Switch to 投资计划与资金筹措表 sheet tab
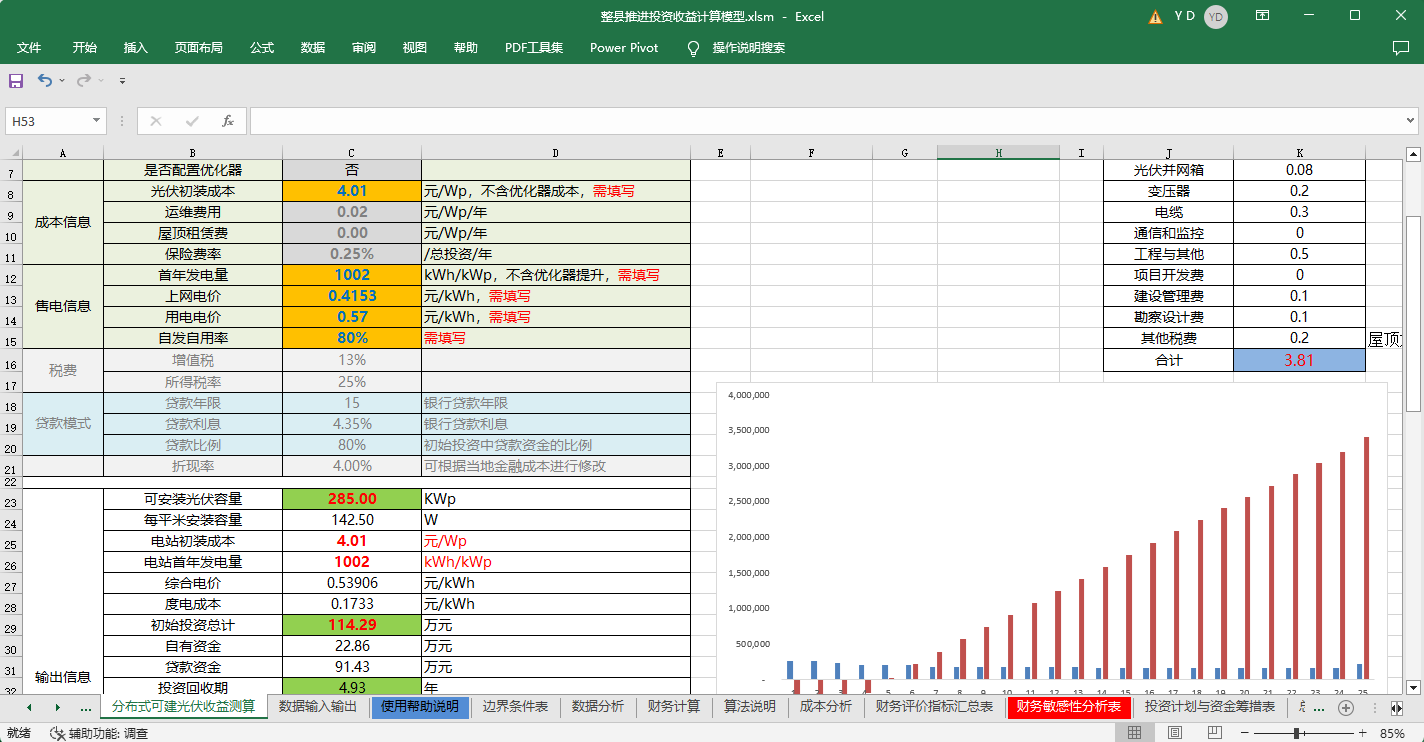 [x=1210, y=707]
